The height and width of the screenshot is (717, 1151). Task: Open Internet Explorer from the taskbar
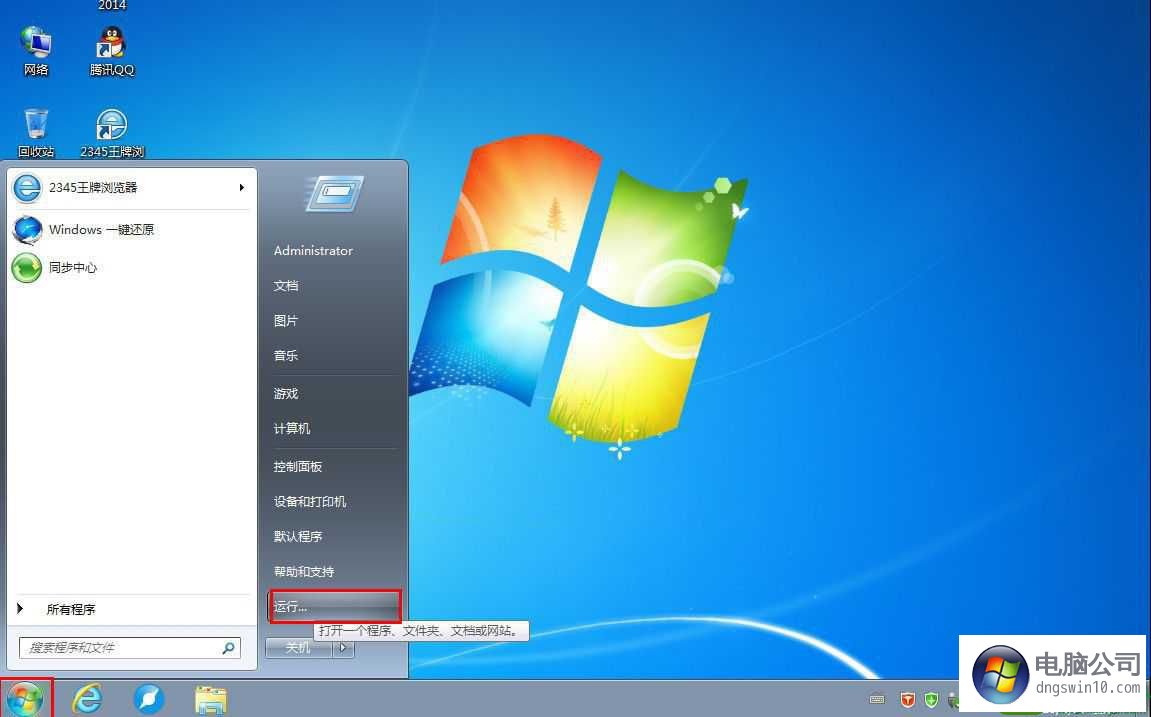coord(87,699)
